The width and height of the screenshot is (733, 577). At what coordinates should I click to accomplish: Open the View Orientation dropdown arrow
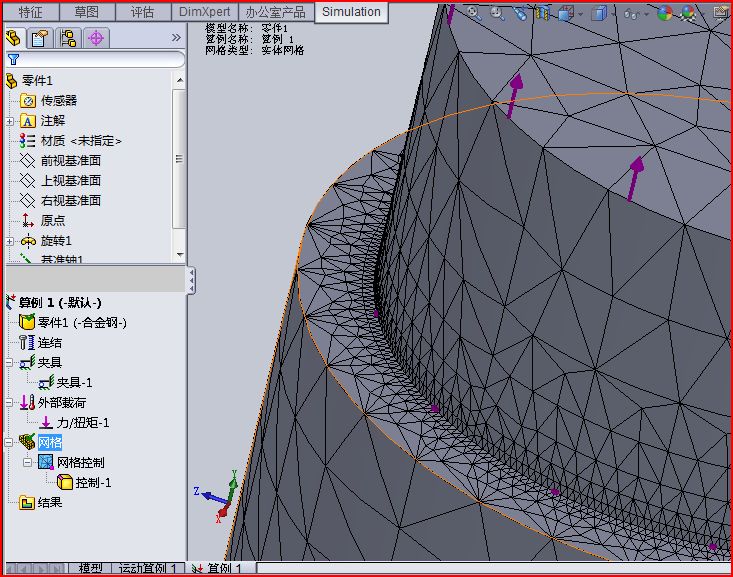point(581,14)
